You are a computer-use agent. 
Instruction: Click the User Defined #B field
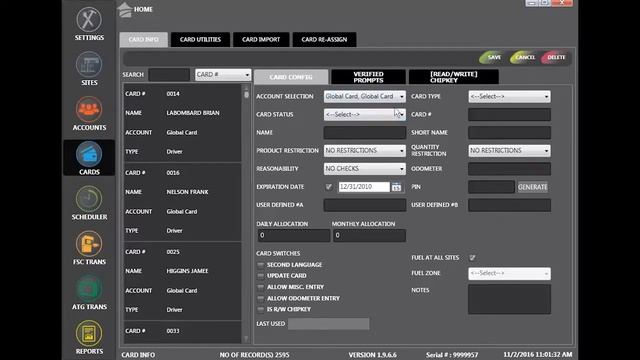click(x=509, y=205)
